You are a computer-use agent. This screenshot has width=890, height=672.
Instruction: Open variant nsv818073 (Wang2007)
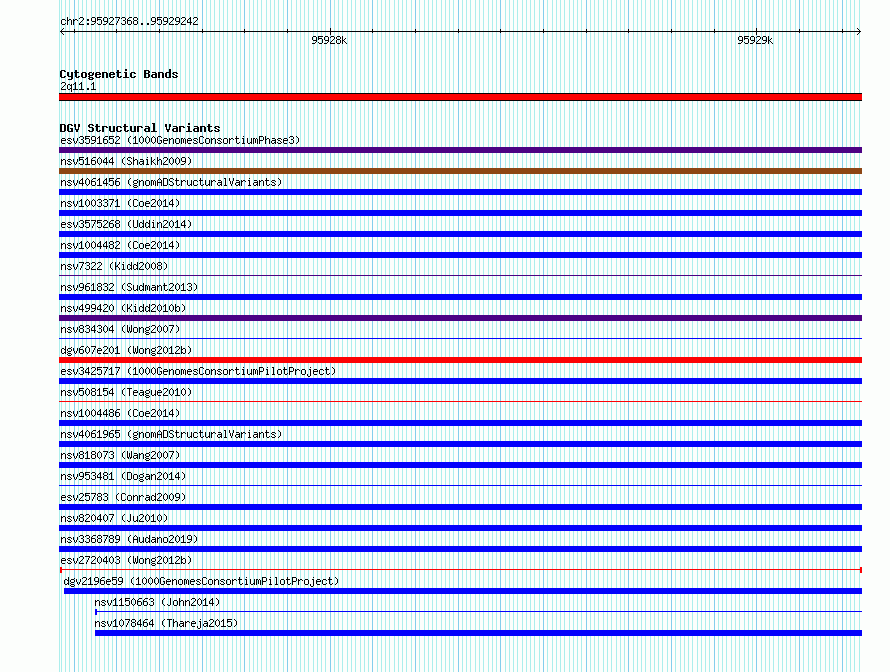[x=120, y=455]
